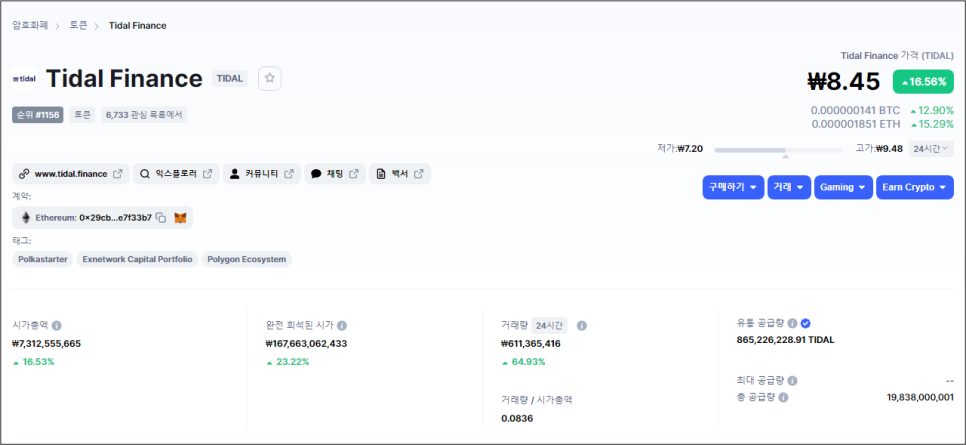Viewport: 966px width, 445px height.
Task: Click Ethereum diamond icon in contract chip
Action: click(x=26, y=218)
